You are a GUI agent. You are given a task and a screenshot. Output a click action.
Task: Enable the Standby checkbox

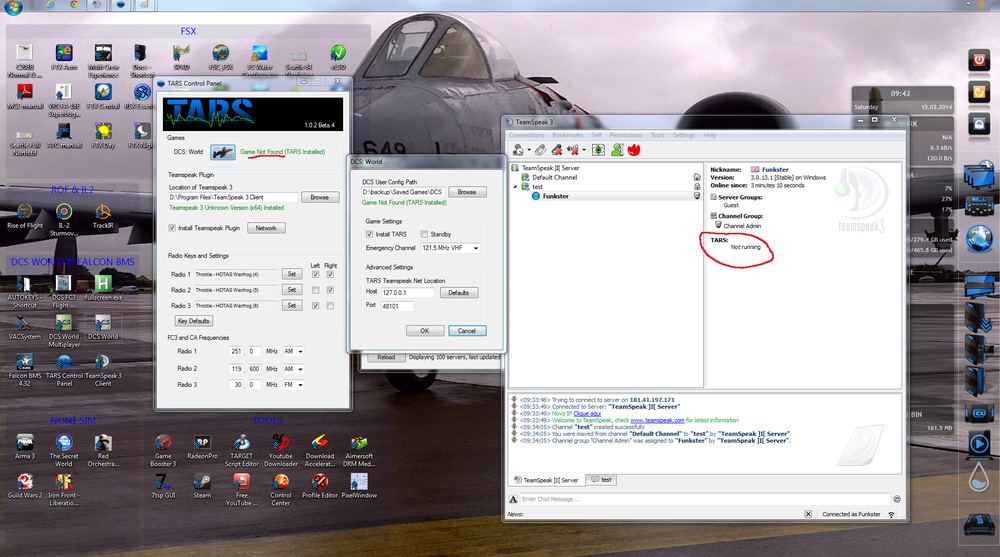pos(423,234)
